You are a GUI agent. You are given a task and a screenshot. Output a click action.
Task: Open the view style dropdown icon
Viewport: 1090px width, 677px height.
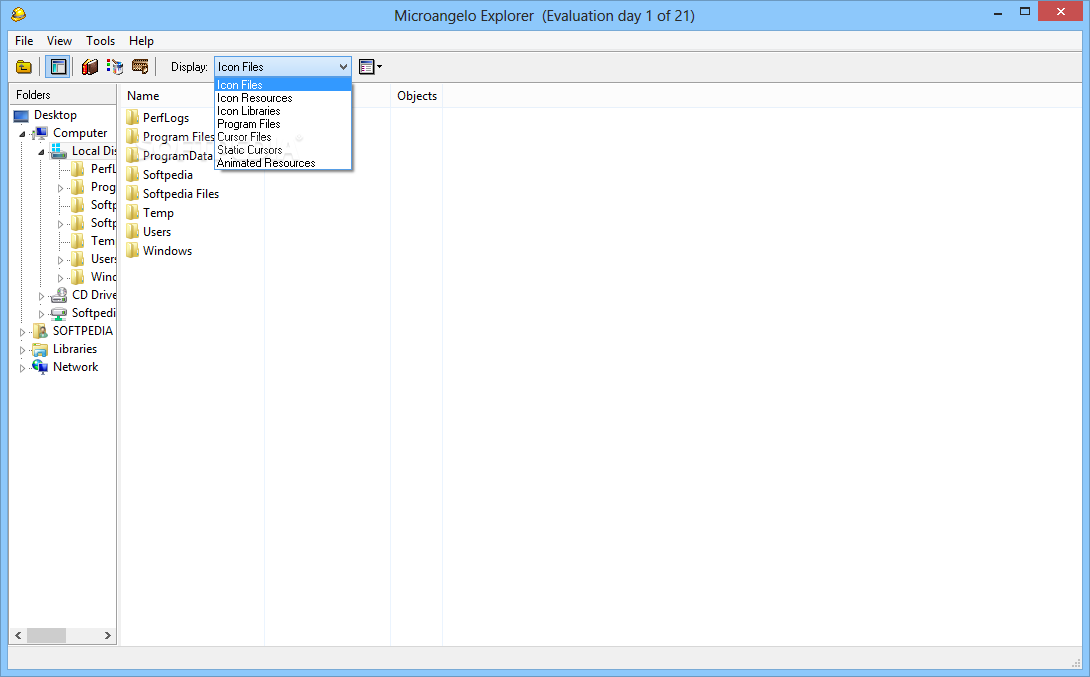(370, 67)
